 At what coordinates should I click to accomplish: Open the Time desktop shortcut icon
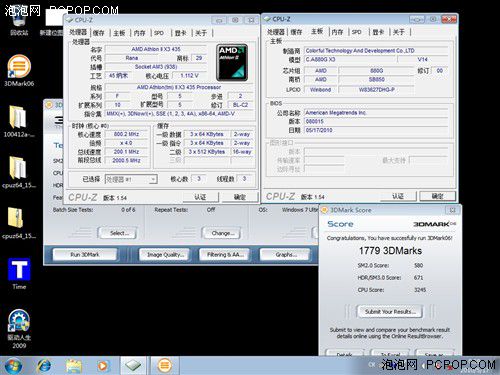(19, 273)
